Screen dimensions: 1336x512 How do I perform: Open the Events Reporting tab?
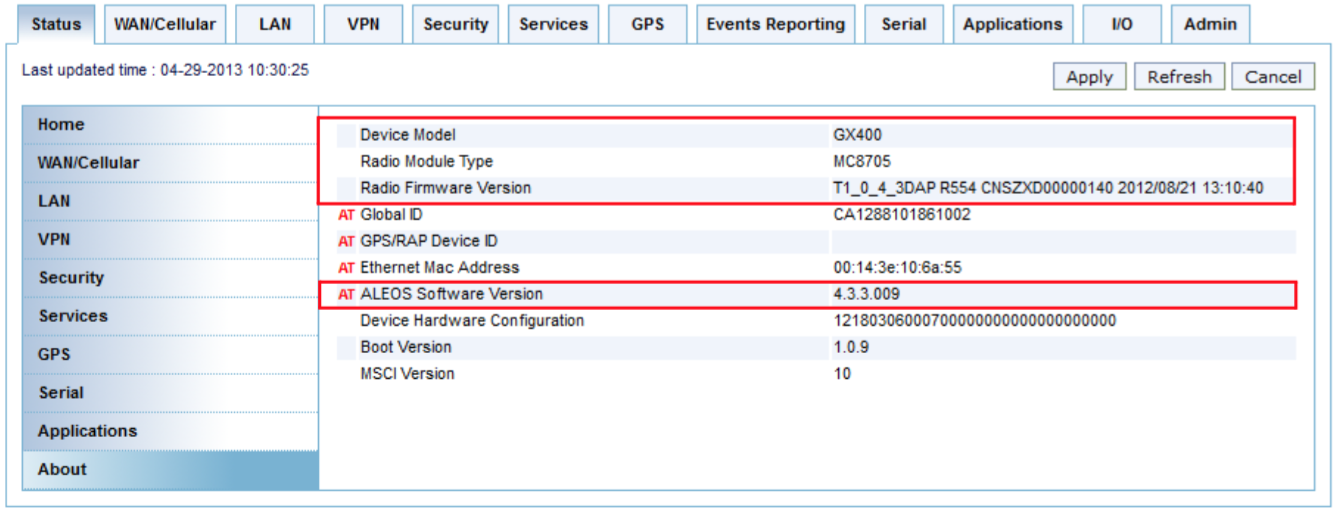click(x=775, y=25)
